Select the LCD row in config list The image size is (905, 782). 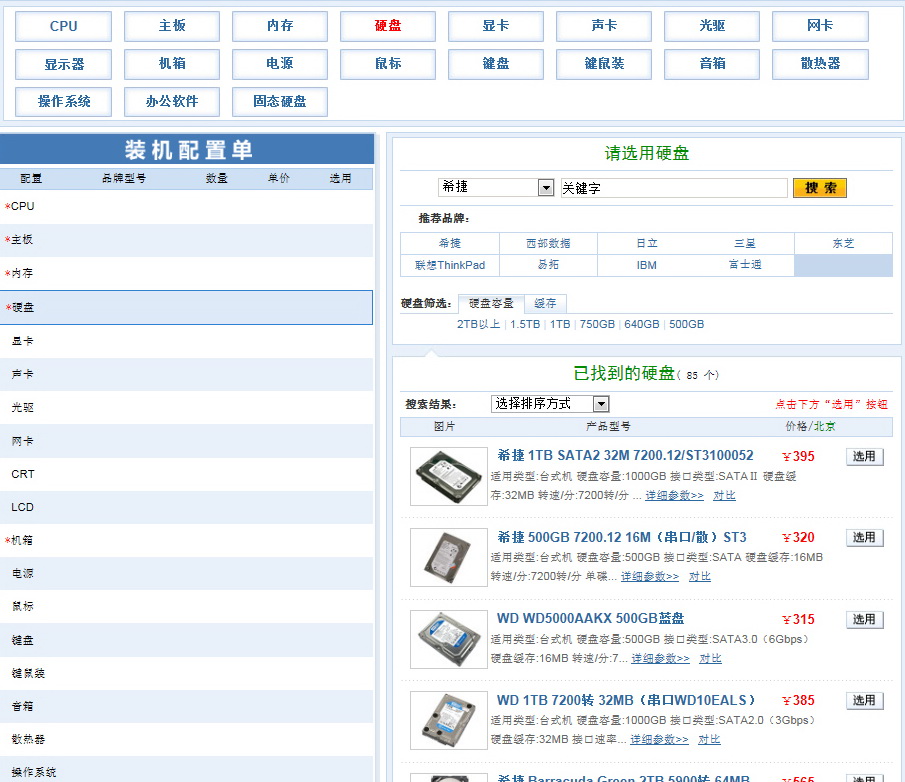coord(186,507)
